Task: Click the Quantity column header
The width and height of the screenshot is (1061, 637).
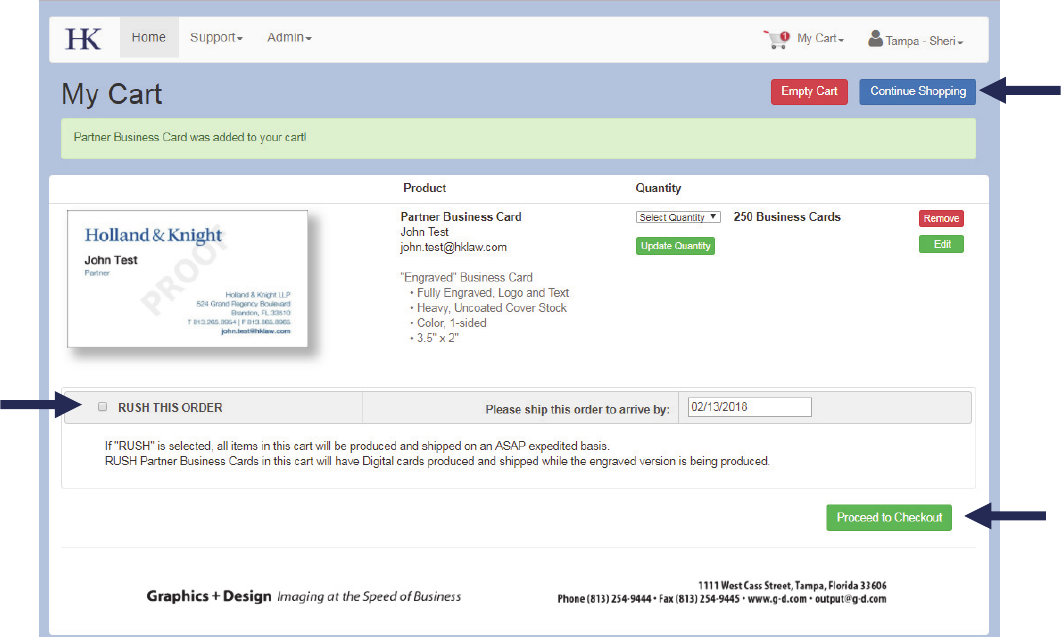Action: (658, 188)
